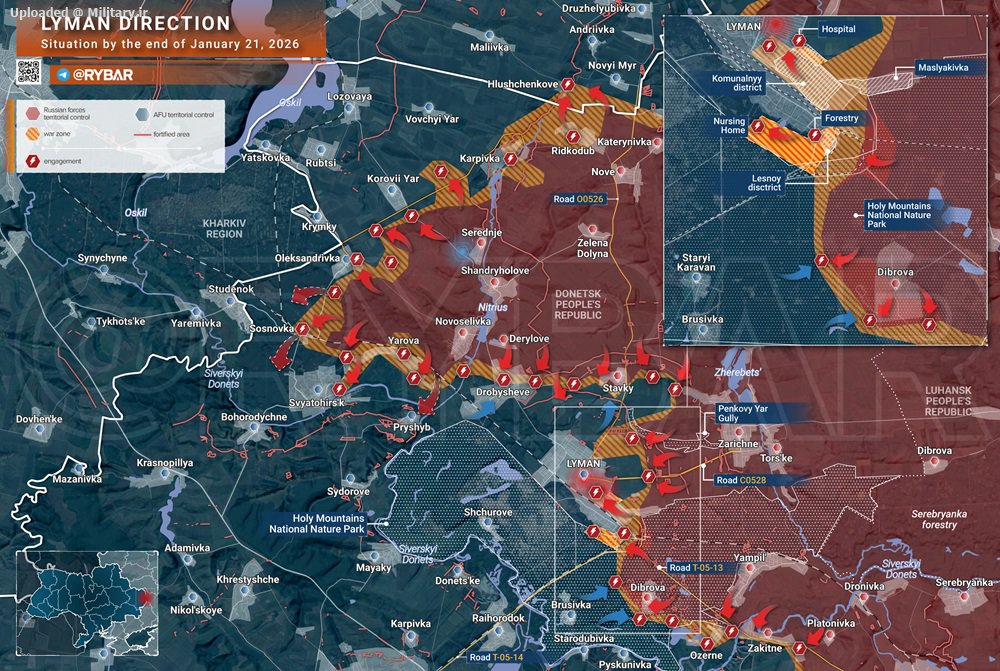Click the Starodubivka town label
1000x671 pixels.
pos(584,638)
